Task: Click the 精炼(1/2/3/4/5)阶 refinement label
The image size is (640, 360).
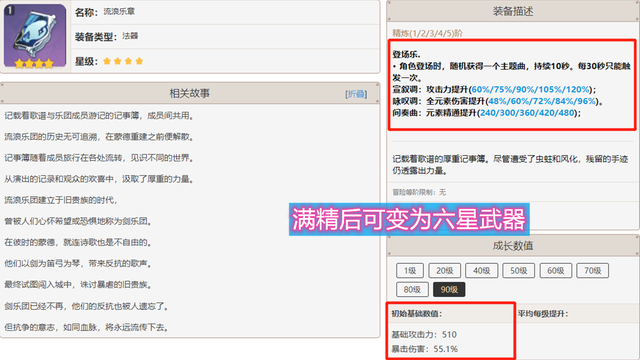Action: pos(427,33)
